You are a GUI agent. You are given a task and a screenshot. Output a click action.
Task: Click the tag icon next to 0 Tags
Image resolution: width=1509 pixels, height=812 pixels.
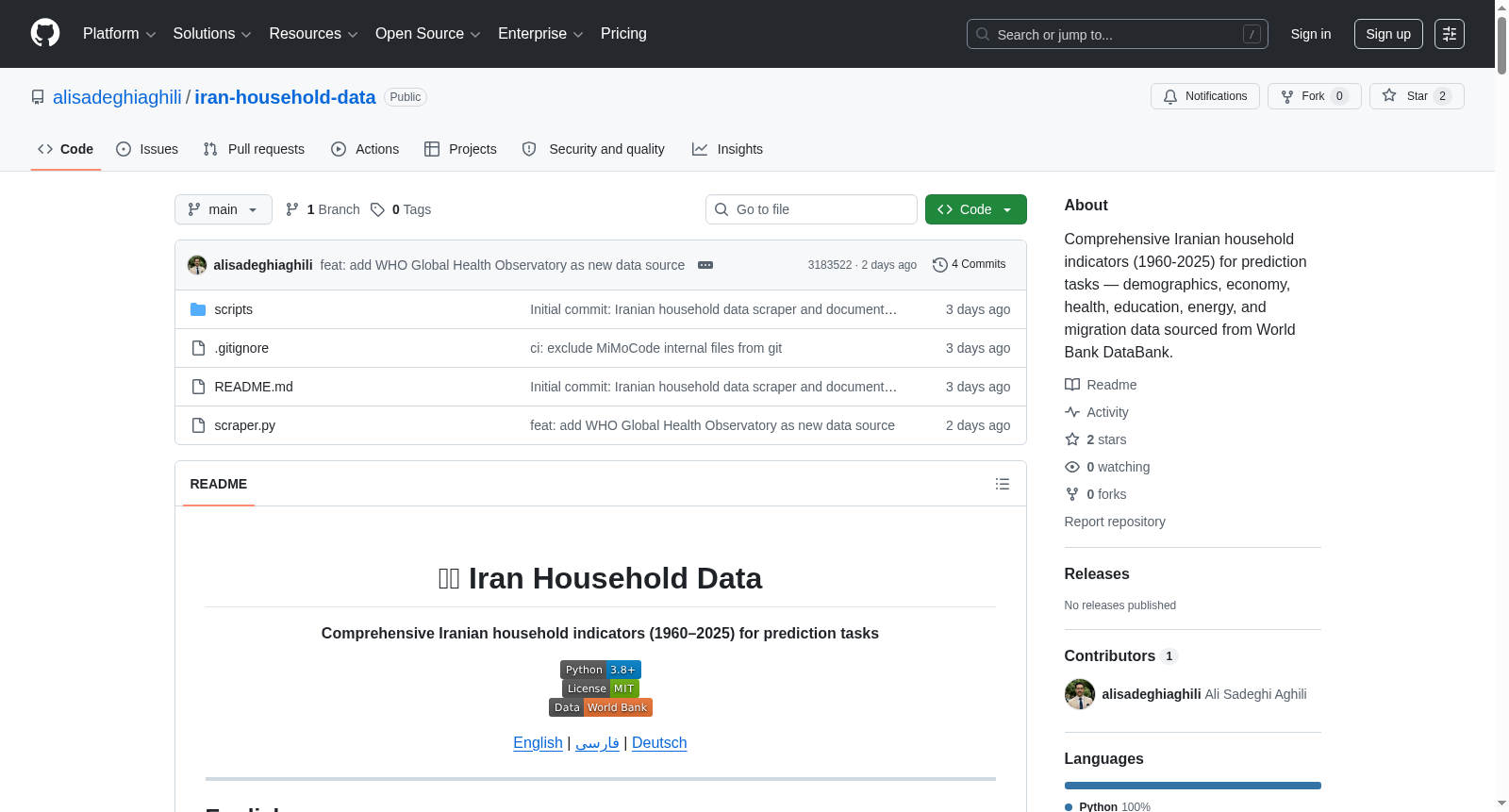point(377,209)
